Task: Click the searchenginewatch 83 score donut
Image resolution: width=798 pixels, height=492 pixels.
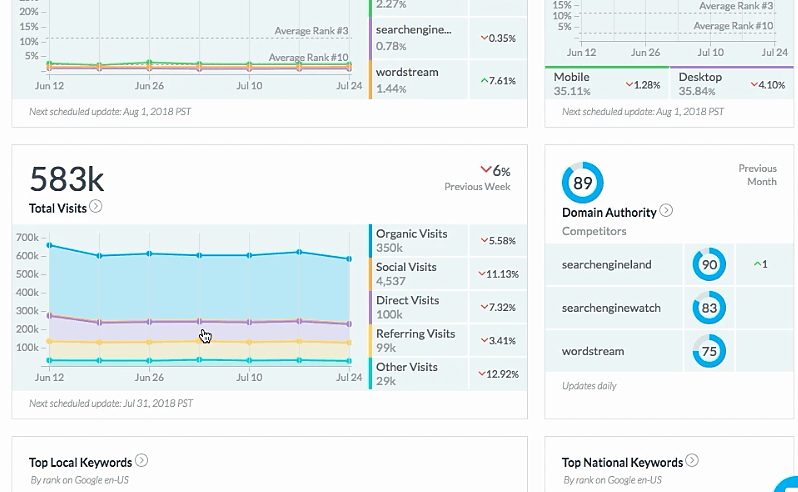Action: (709, 308)
